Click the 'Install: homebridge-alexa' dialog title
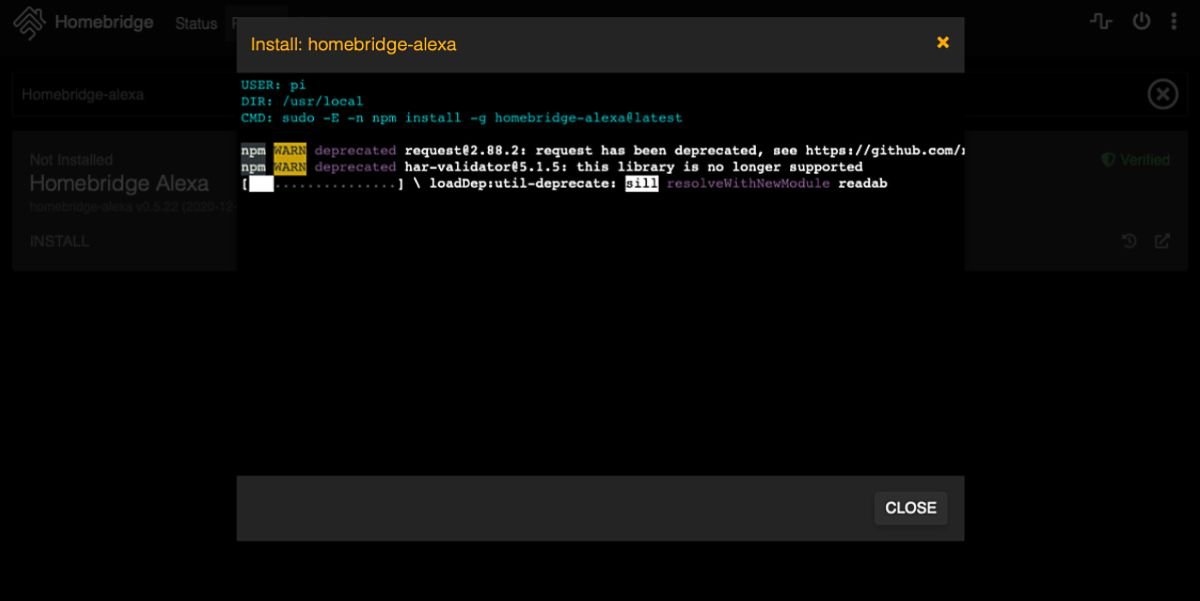The image size is (1200, 601). [x=353, y=44]
